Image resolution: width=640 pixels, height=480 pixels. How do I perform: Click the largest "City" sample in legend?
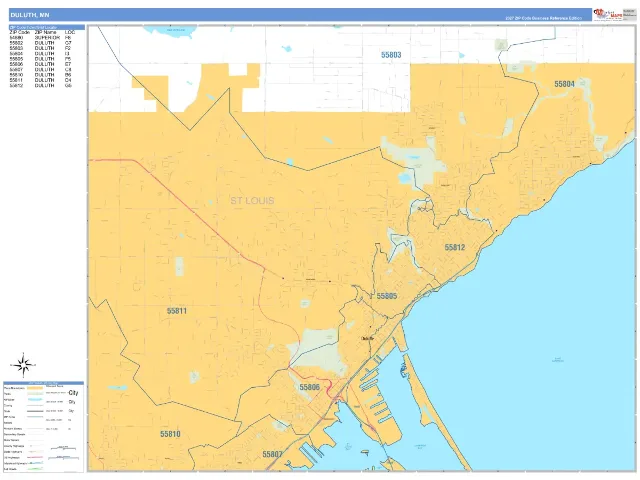point(73,393)
